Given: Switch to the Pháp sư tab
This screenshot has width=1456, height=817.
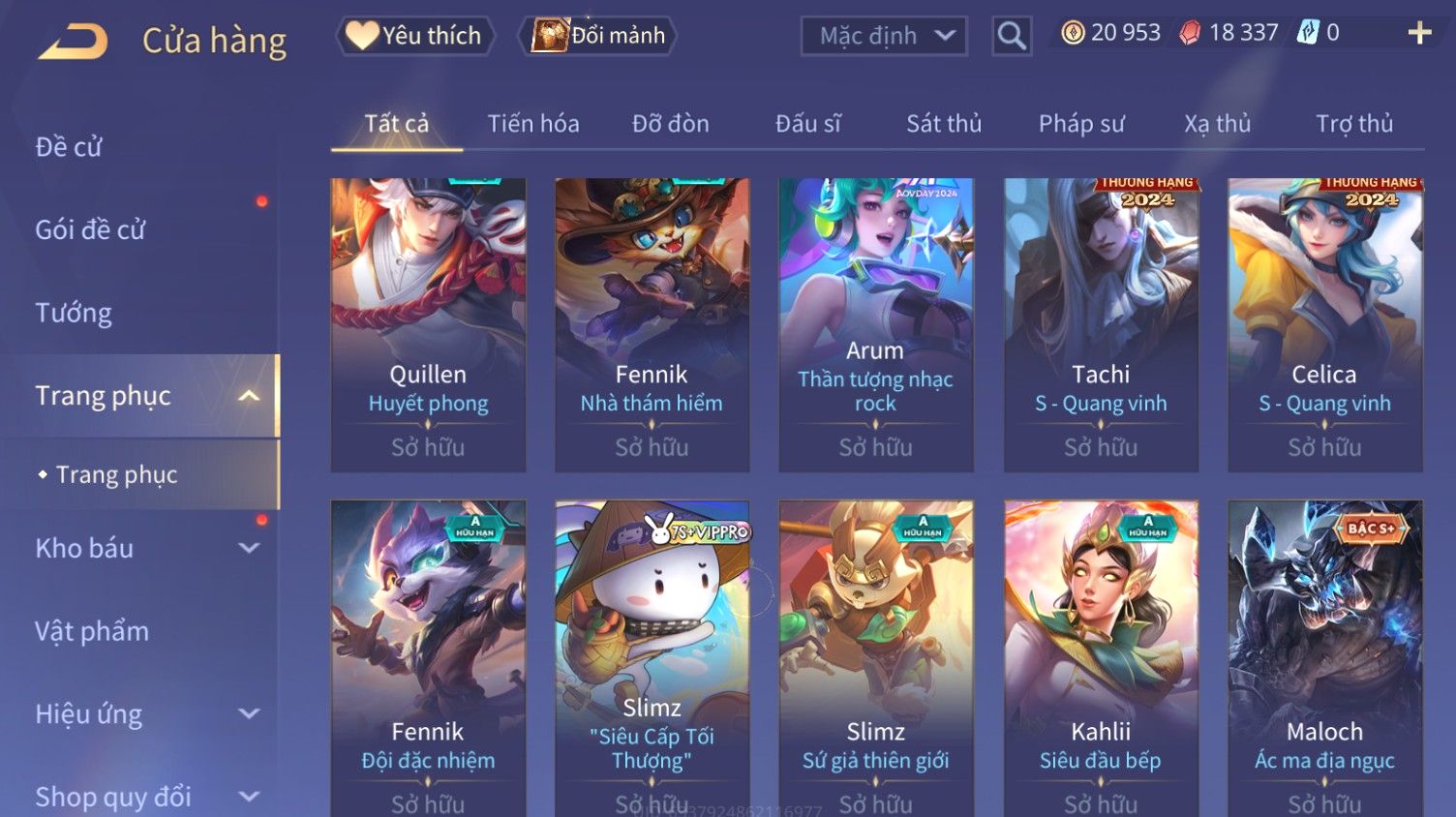Looking at the screenshot, I should point(1081,124).
